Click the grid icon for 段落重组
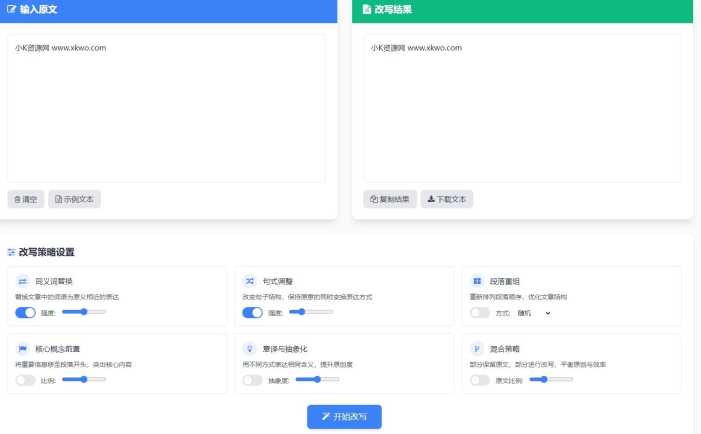The image size is (701, 434). tap(477, 281)
